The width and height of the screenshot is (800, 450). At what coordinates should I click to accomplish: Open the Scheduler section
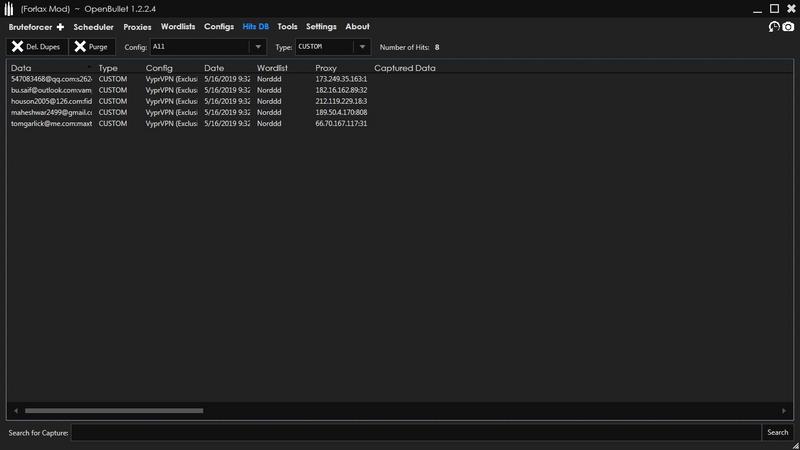click(93, 27)
